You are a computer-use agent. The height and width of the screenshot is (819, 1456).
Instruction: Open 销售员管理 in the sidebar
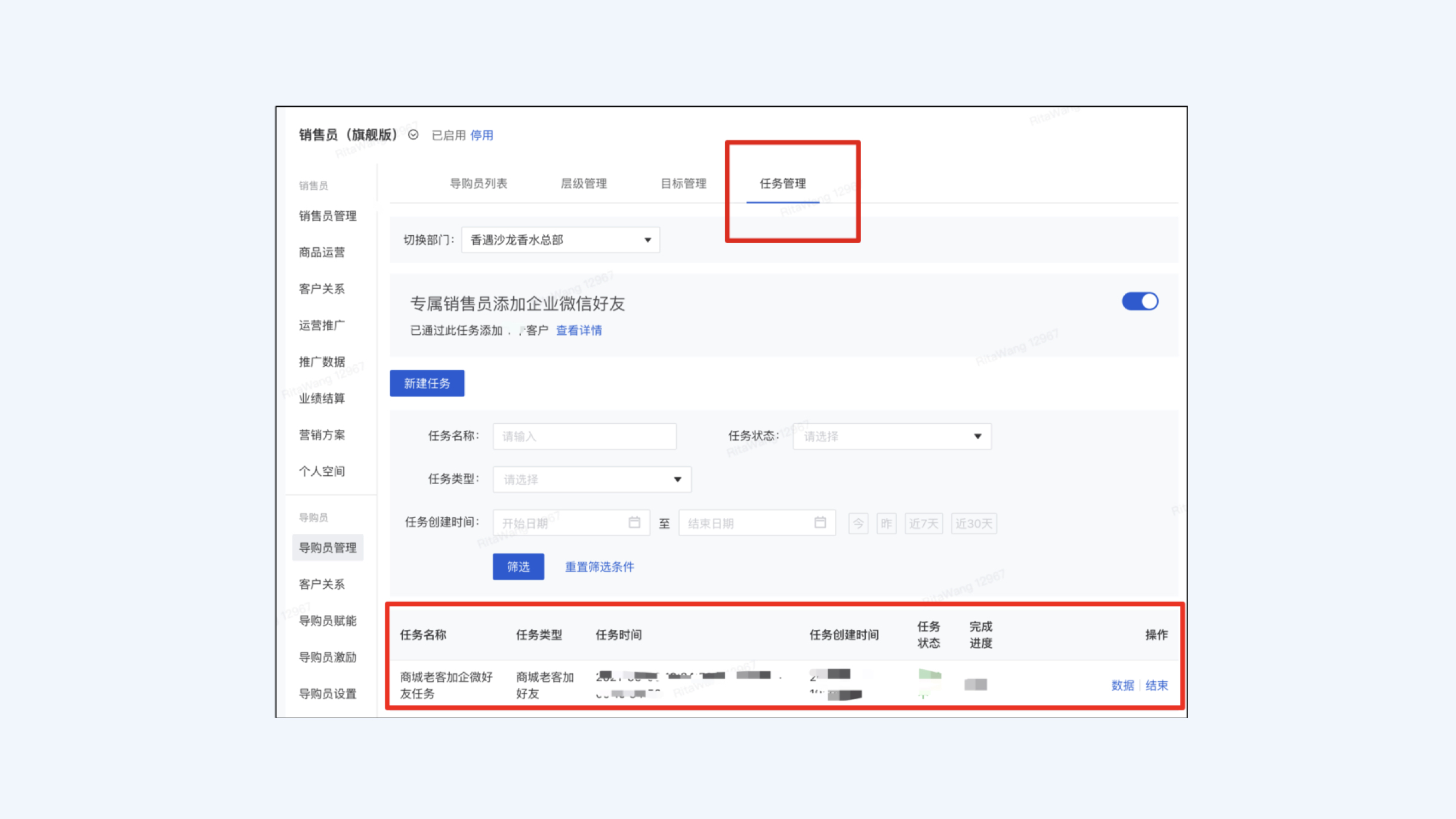pyautogui.click(x=328, y=216)
